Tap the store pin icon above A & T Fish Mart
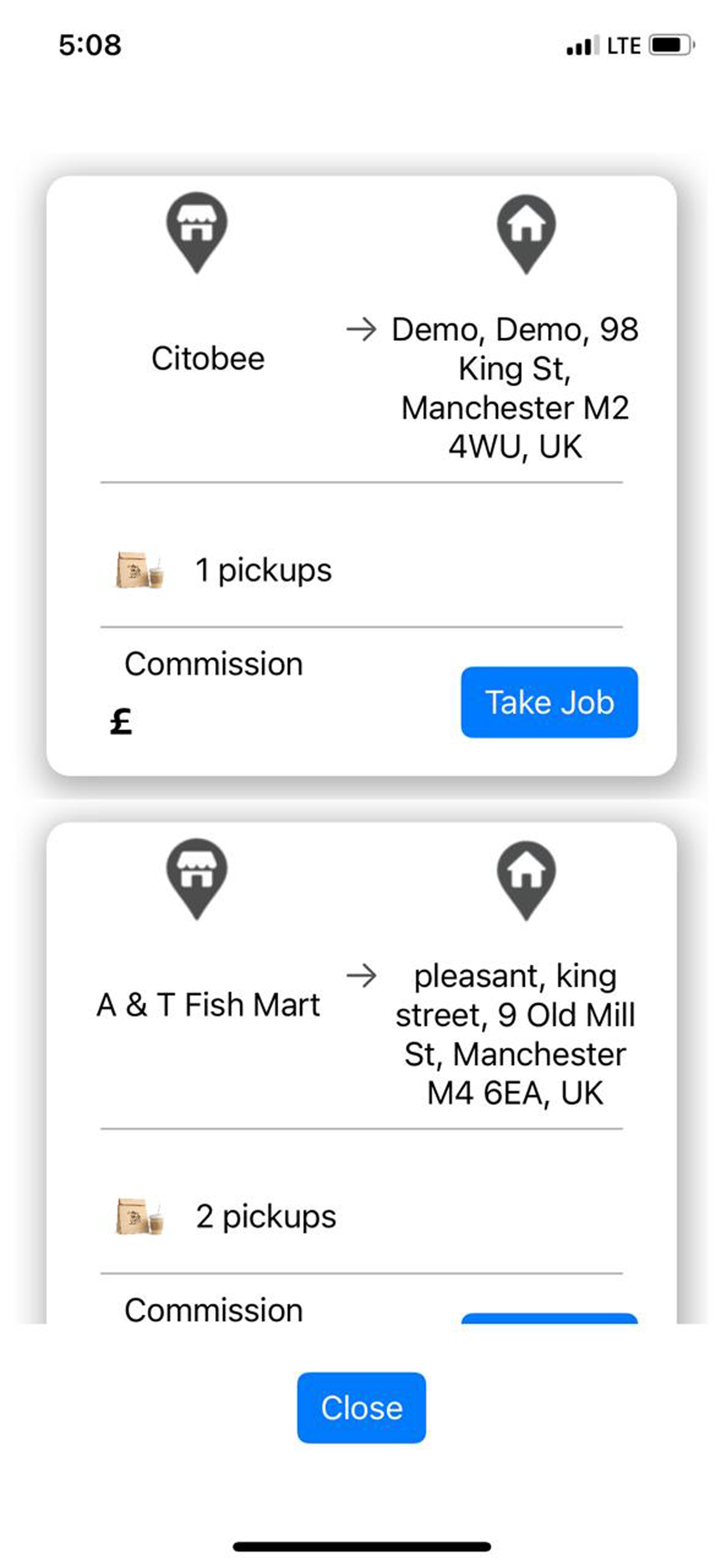The image size is (724, 1568). pyautogui.click(x=196, y=880)
